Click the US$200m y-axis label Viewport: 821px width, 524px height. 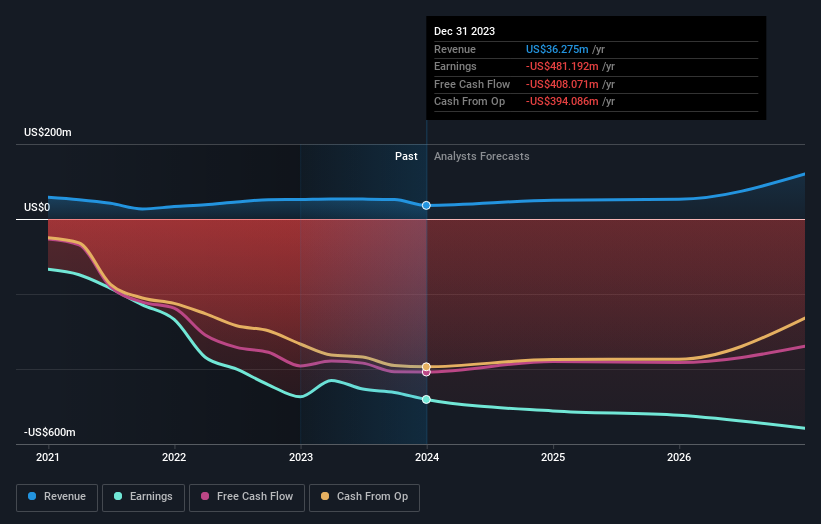coord(48,132)
